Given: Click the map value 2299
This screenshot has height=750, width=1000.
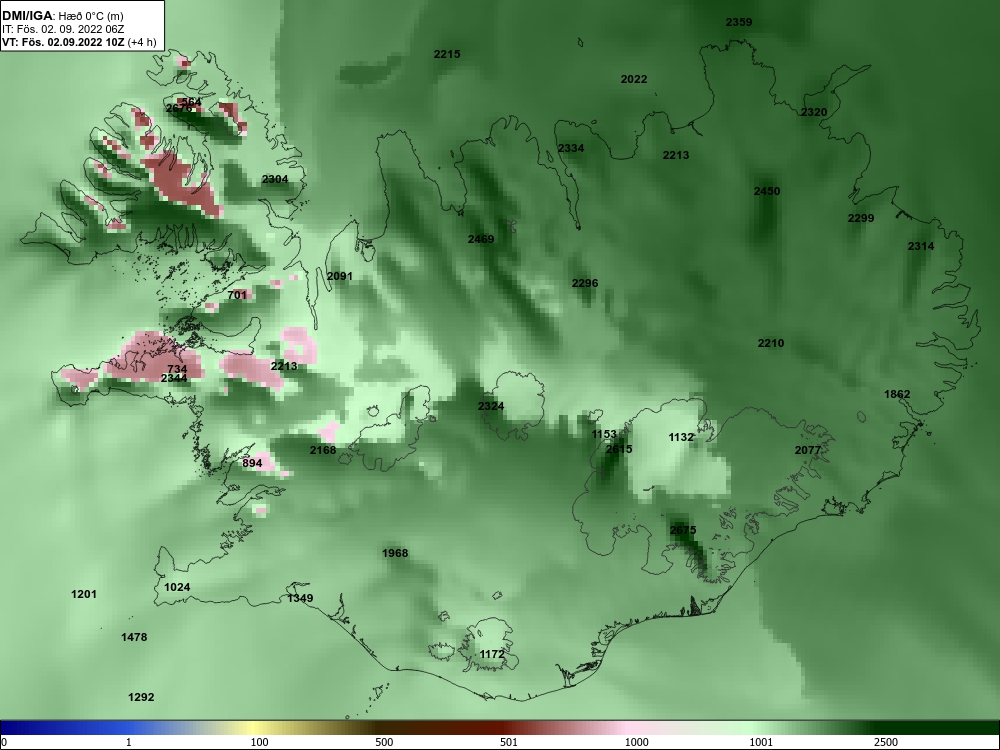Looking at the screenshot, I should [x=860, y=218].
